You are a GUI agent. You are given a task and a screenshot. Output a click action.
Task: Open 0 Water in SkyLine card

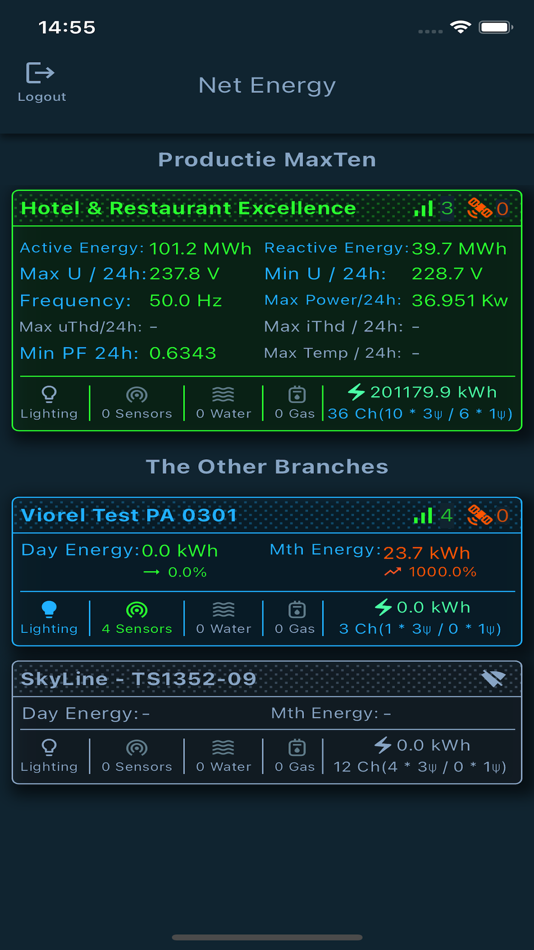223,756
